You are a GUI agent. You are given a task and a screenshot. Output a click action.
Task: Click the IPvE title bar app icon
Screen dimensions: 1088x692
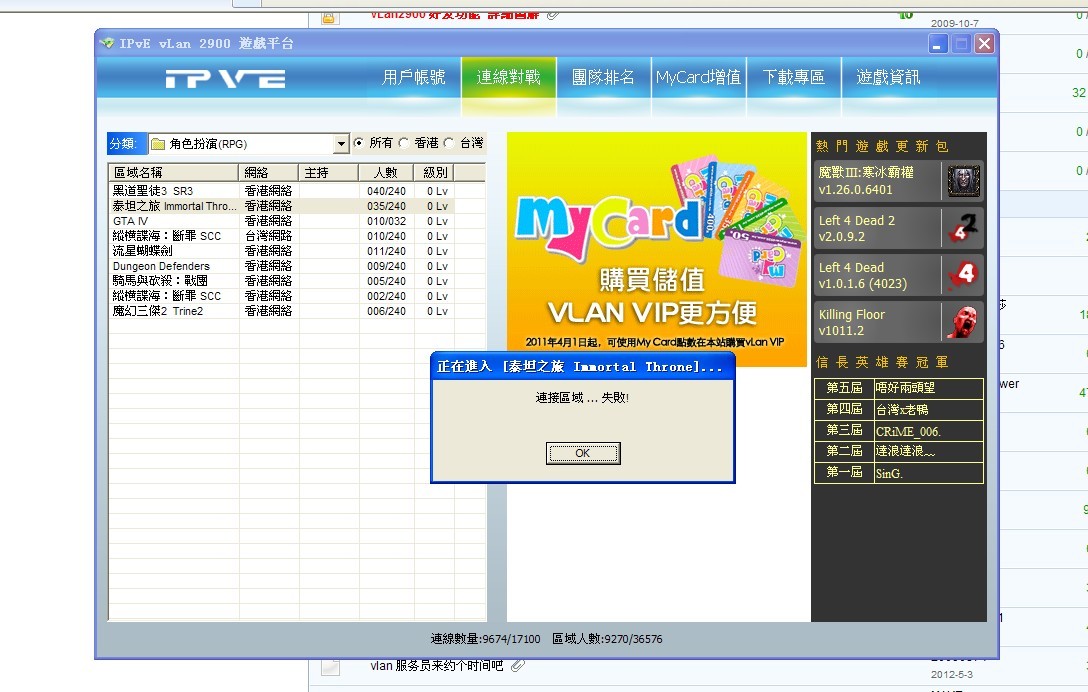click(x=108, y=44)
